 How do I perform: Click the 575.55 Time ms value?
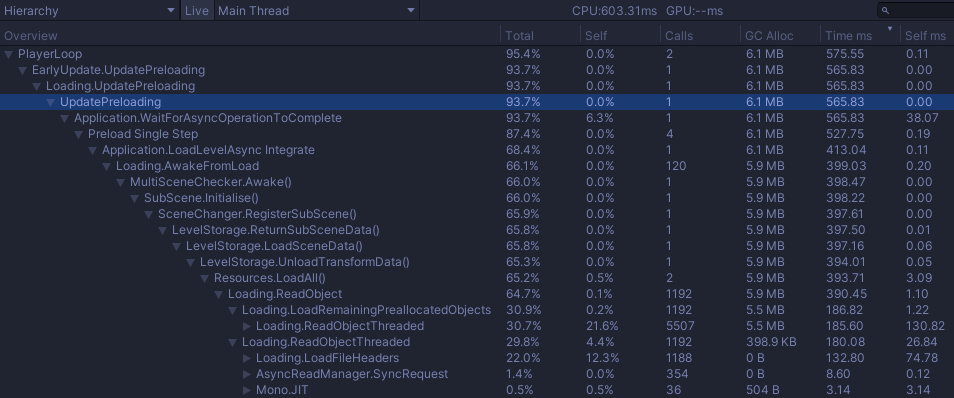tap(844, 54)
